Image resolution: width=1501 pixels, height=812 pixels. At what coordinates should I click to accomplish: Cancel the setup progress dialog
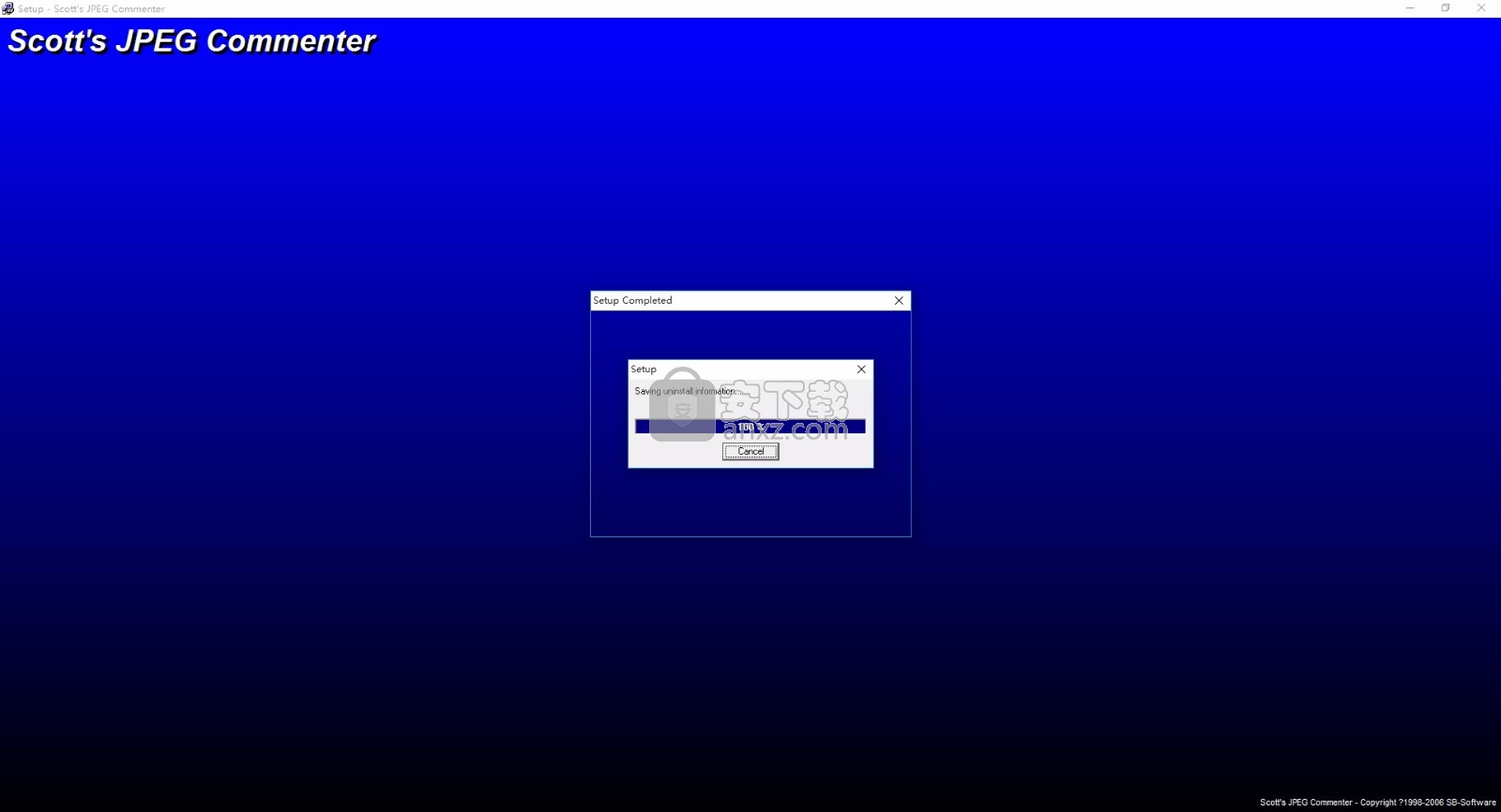[x=750, y=451]
